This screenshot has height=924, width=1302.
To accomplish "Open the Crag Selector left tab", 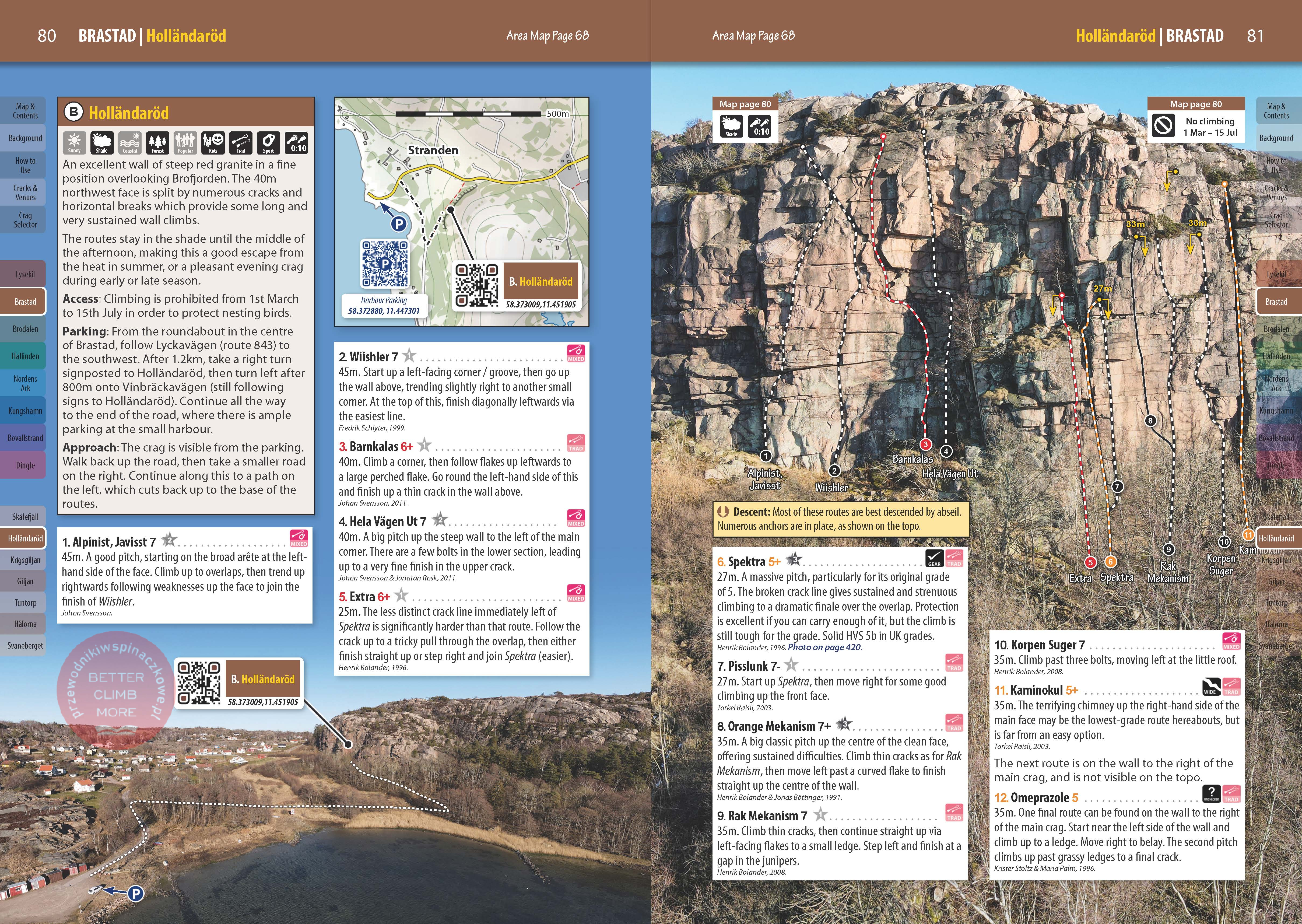I will pyautogui.click(x=24, y=220).
